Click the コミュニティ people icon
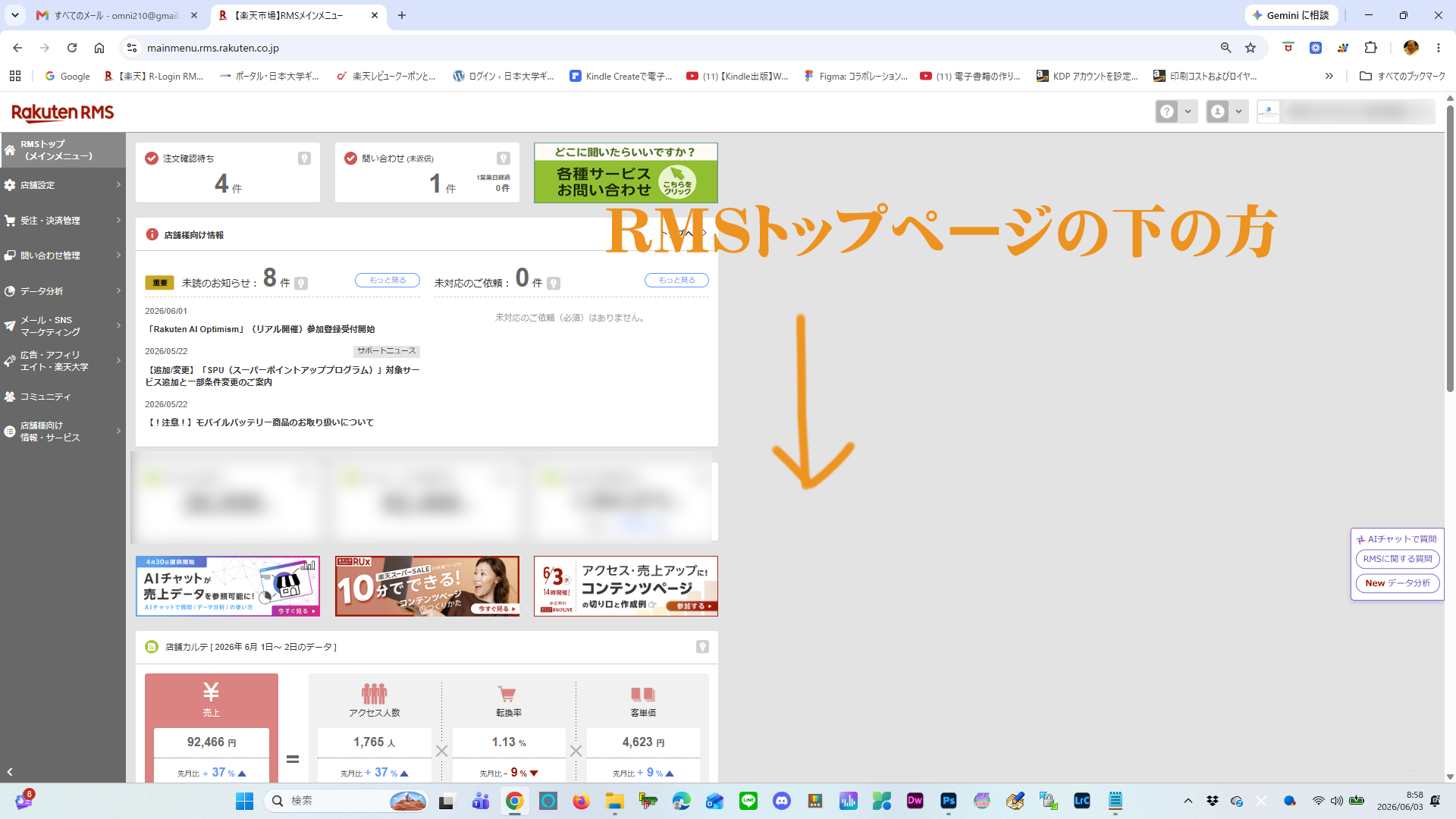Viewport: 1456px width, 819px height. [x=10, y=397]
